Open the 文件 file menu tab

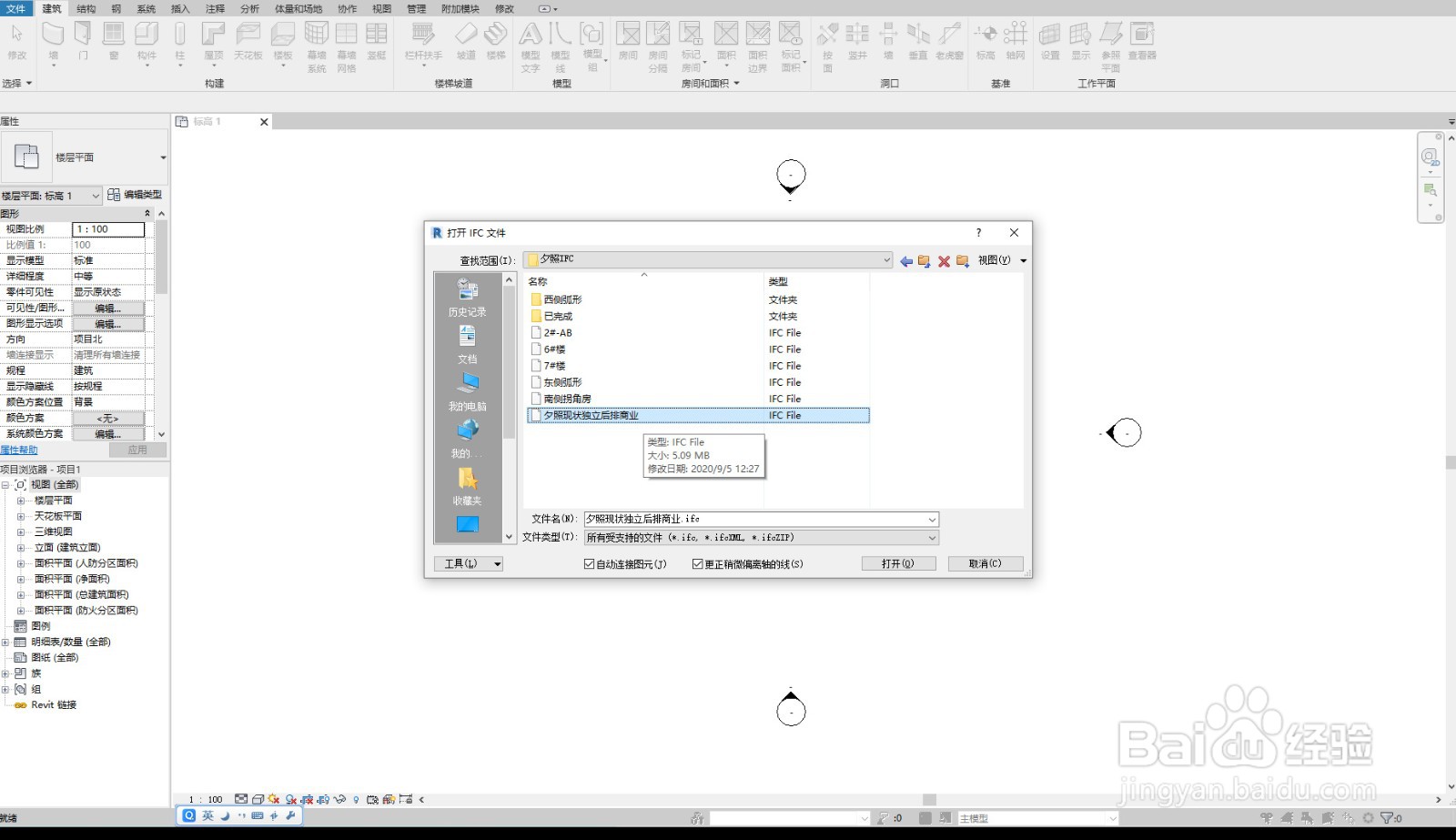pyautogui.click(x=16, y=8)
